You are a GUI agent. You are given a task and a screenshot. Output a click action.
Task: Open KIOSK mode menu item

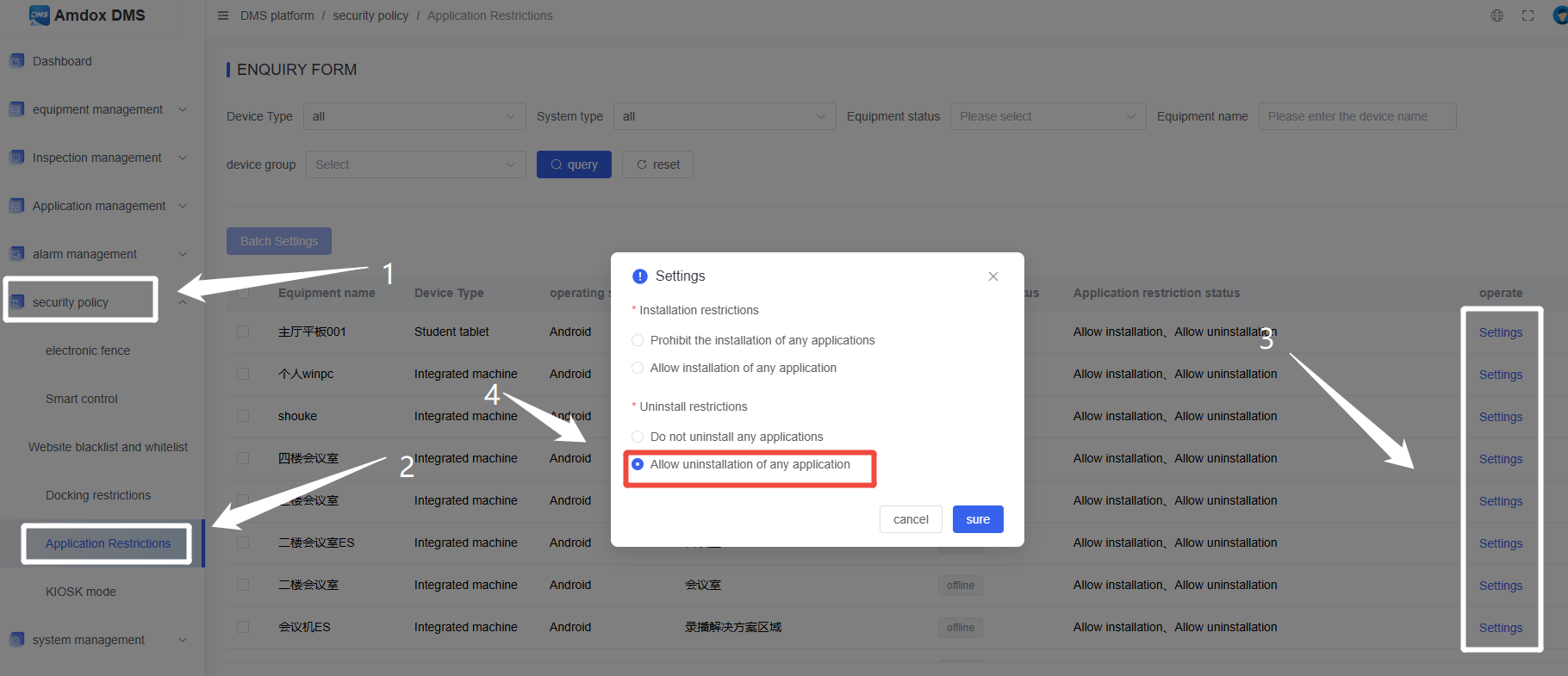[x=81, y=592]
